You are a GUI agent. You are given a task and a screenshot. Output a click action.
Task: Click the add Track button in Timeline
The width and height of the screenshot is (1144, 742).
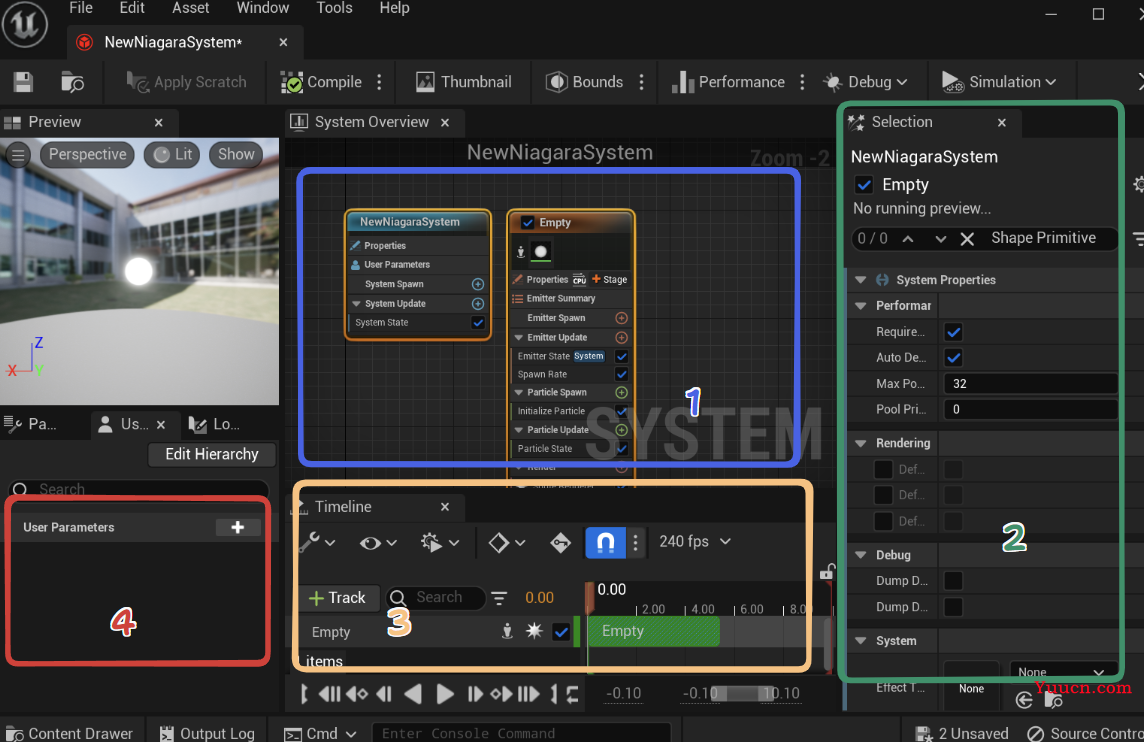(x=338, y=598)
